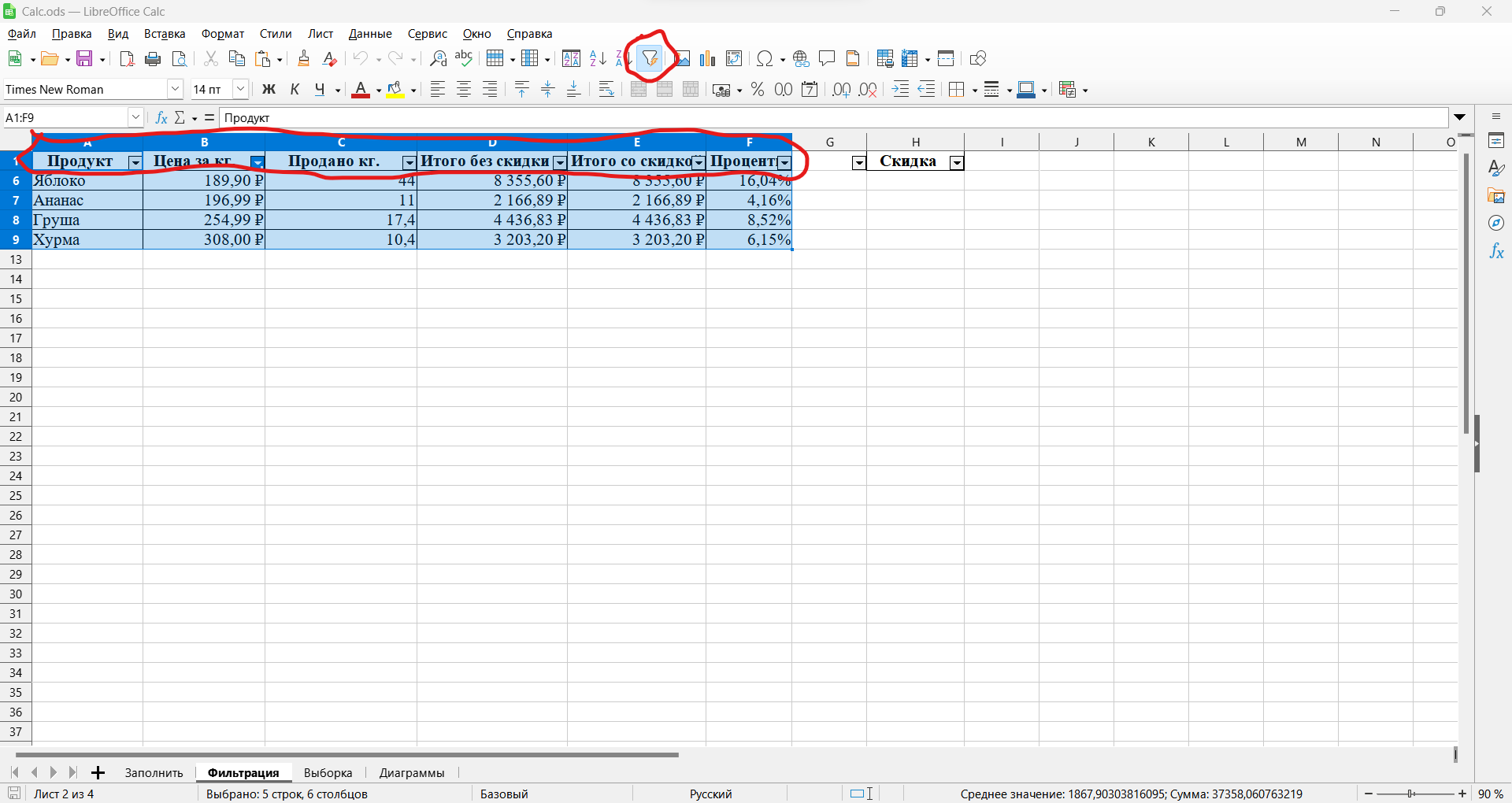The width and height of the screenshot is (1512, 803).
Task: Open the filter dropdown for Продано кг.
Action: coord(409,162)
